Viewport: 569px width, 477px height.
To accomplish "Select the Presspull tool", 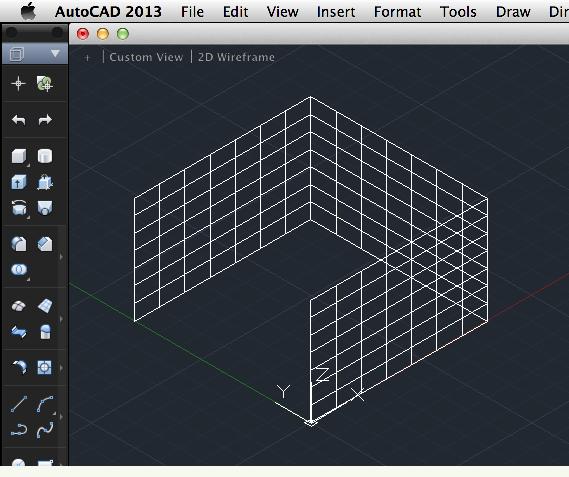I will [45, 182].
